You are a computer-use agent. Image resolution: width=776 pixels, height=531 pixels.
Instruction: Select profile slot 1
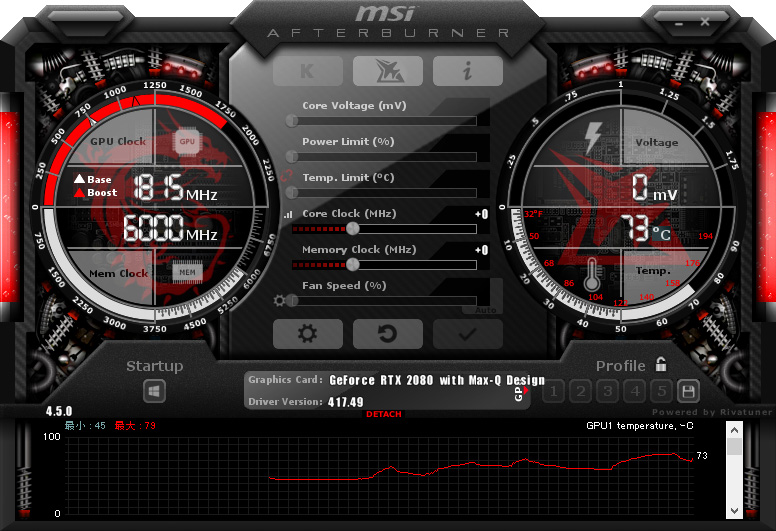point(554,391)
